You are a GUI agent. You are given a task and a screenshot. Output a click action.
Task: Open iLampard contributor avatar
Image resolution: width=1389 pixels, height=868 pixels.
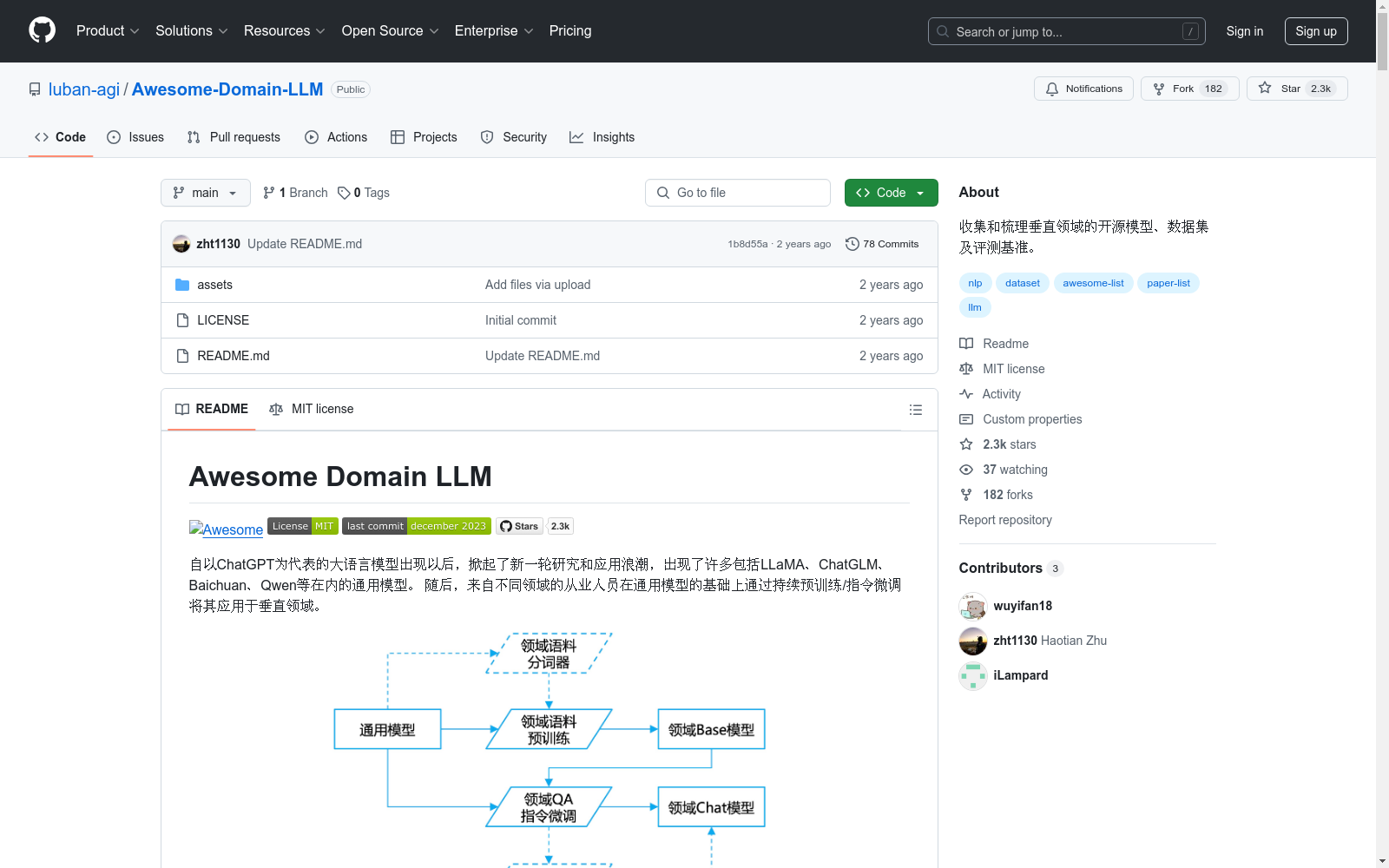click(973, 675)
